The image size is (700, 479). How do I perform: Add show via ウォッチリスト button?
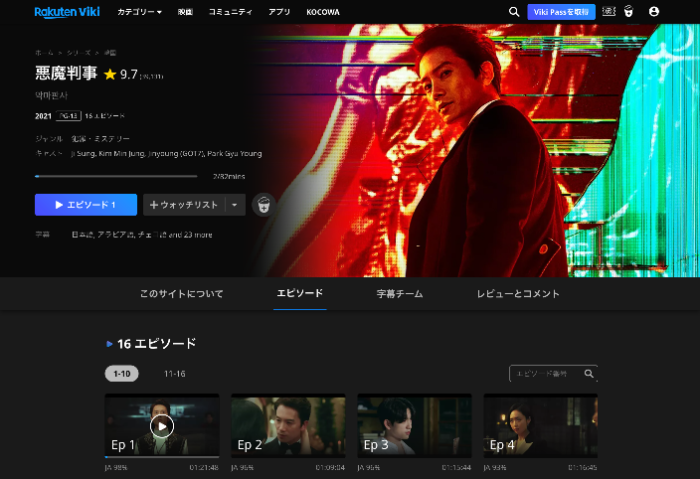(x=183, y=205)
